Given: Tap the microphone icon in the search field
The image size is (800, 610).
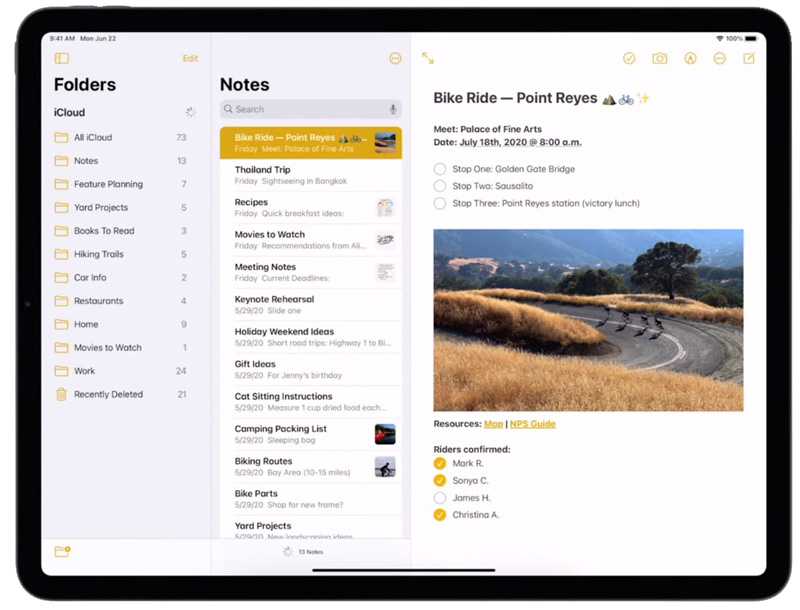Looking at the screenshot, I should pos(393,109).
